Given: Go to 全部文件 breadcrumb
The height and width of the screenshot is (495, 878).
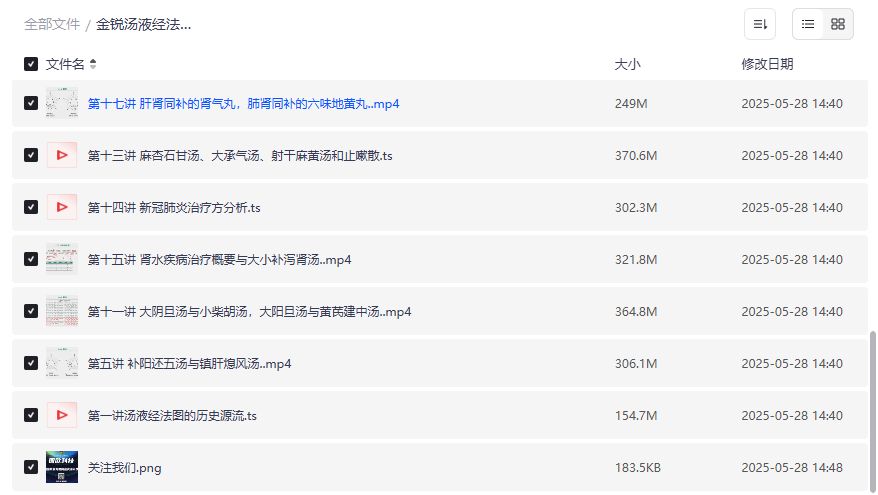Looking at the screenshot, I should coord(52,25).
